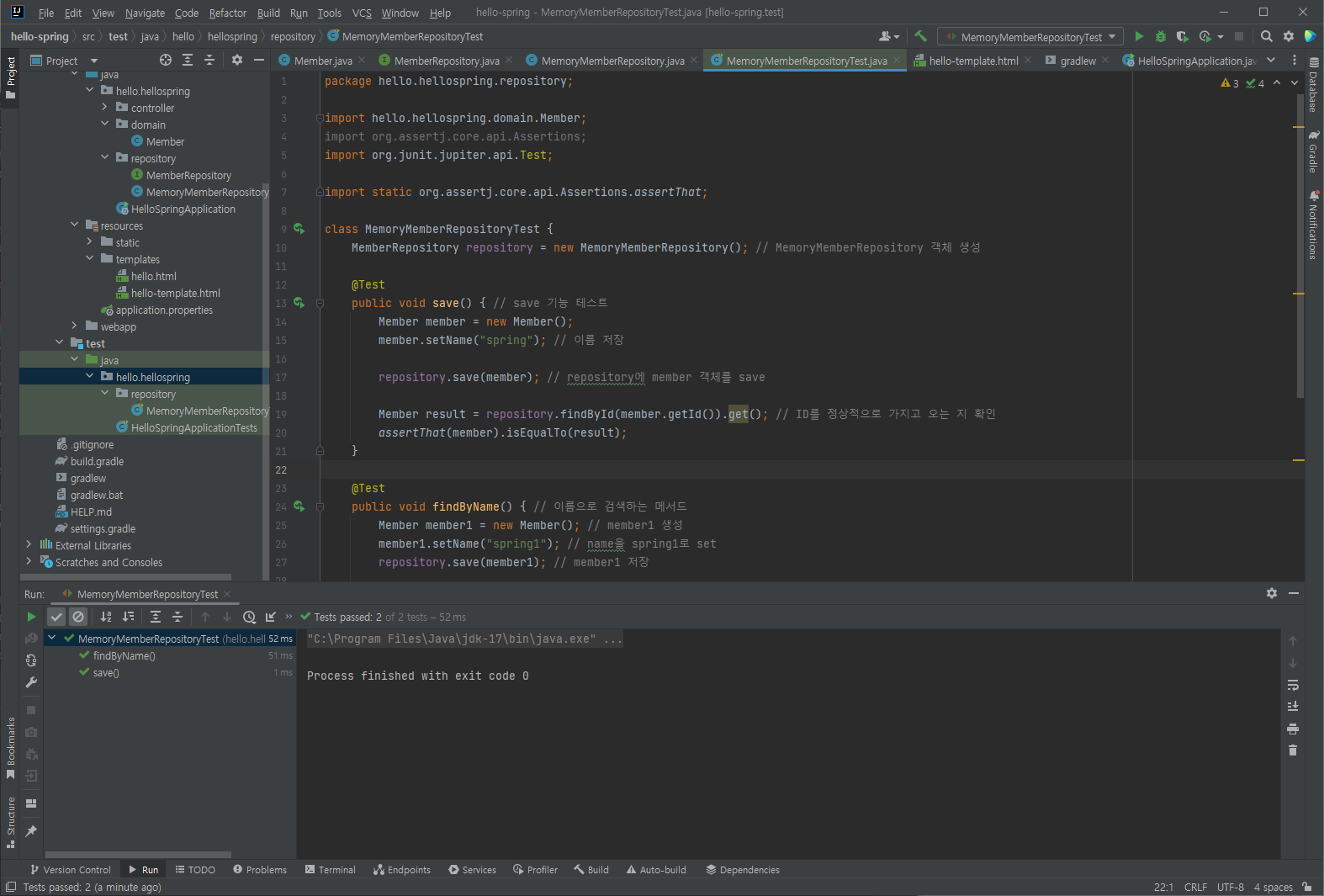The image size is (1324, 896).
Task: Start debugging with the bug icon
Action: [x=1161, y=36]
